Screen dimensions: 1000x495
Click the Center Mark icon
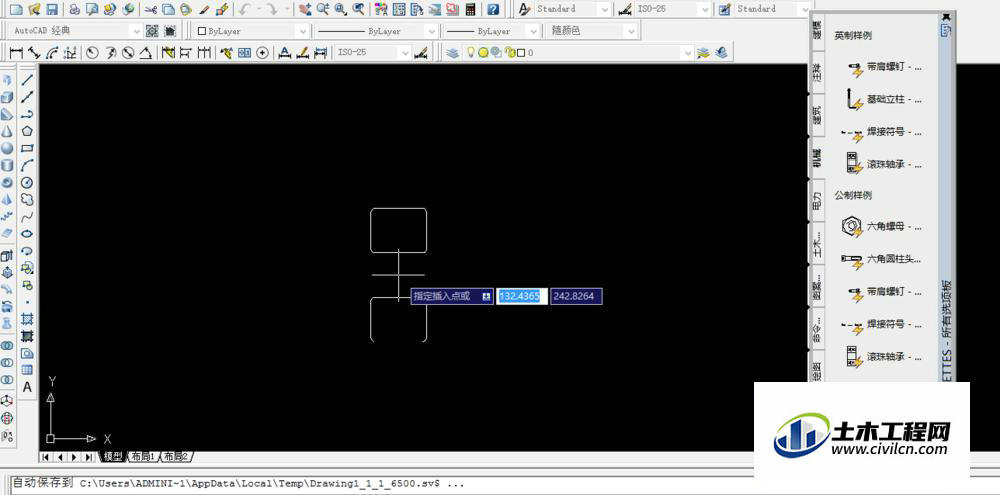pos(262,53)
